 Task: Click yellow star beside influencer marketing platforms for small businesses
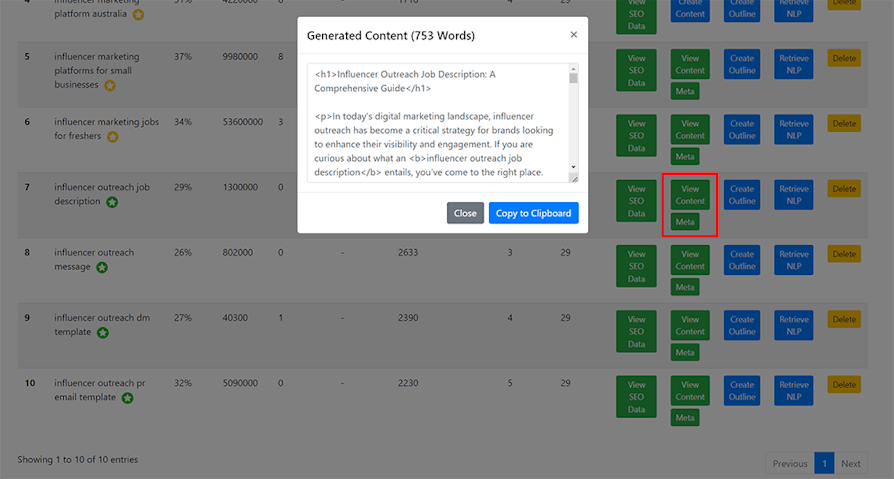pyautogui.click(x=110, y=86)
